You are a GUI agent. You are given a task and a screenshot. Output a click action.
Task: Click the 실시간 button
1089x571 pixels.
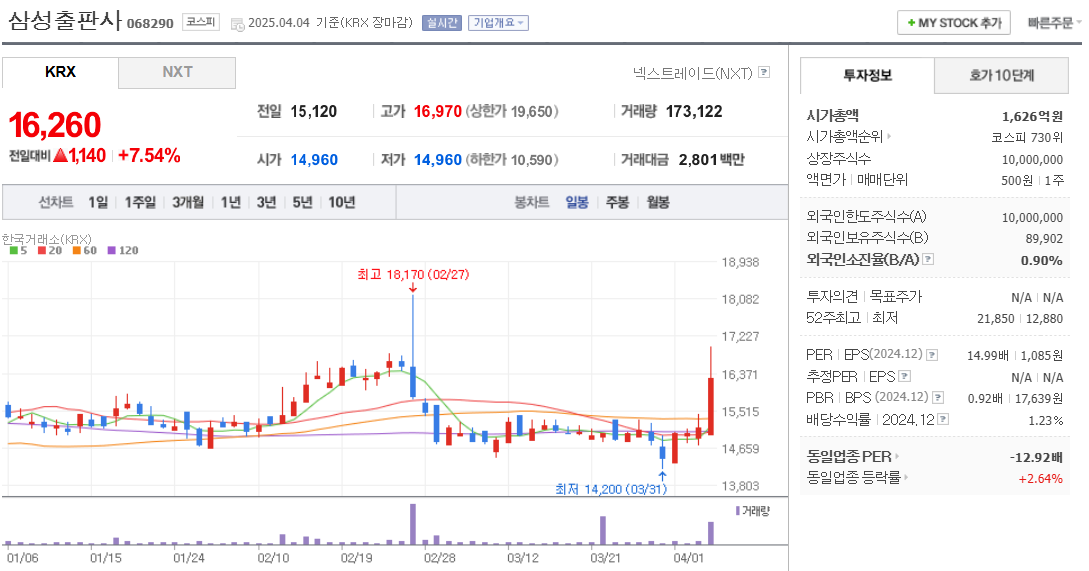442,23
